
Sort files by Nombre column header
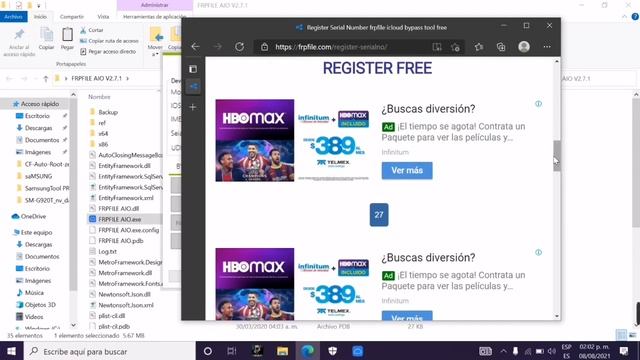pos(99,97)
